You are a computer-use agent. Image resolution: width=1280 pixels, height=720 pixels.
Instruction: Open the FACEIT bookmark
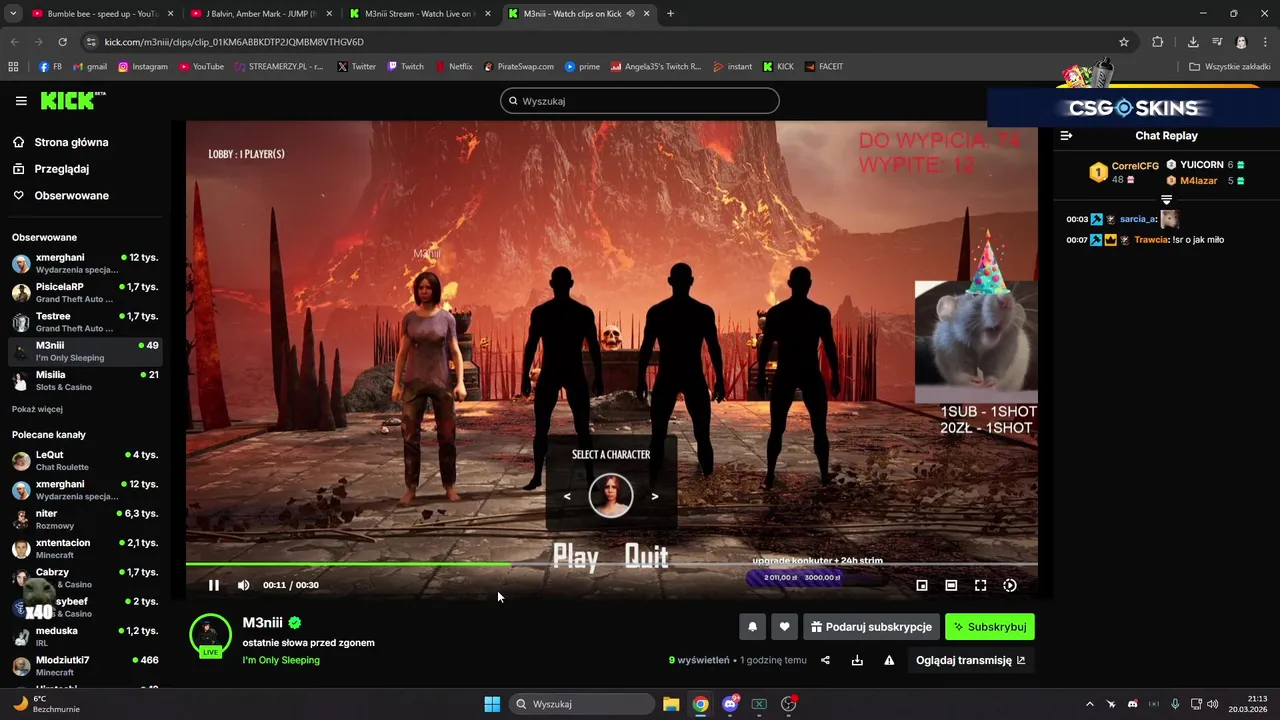(x=824, y=67)
